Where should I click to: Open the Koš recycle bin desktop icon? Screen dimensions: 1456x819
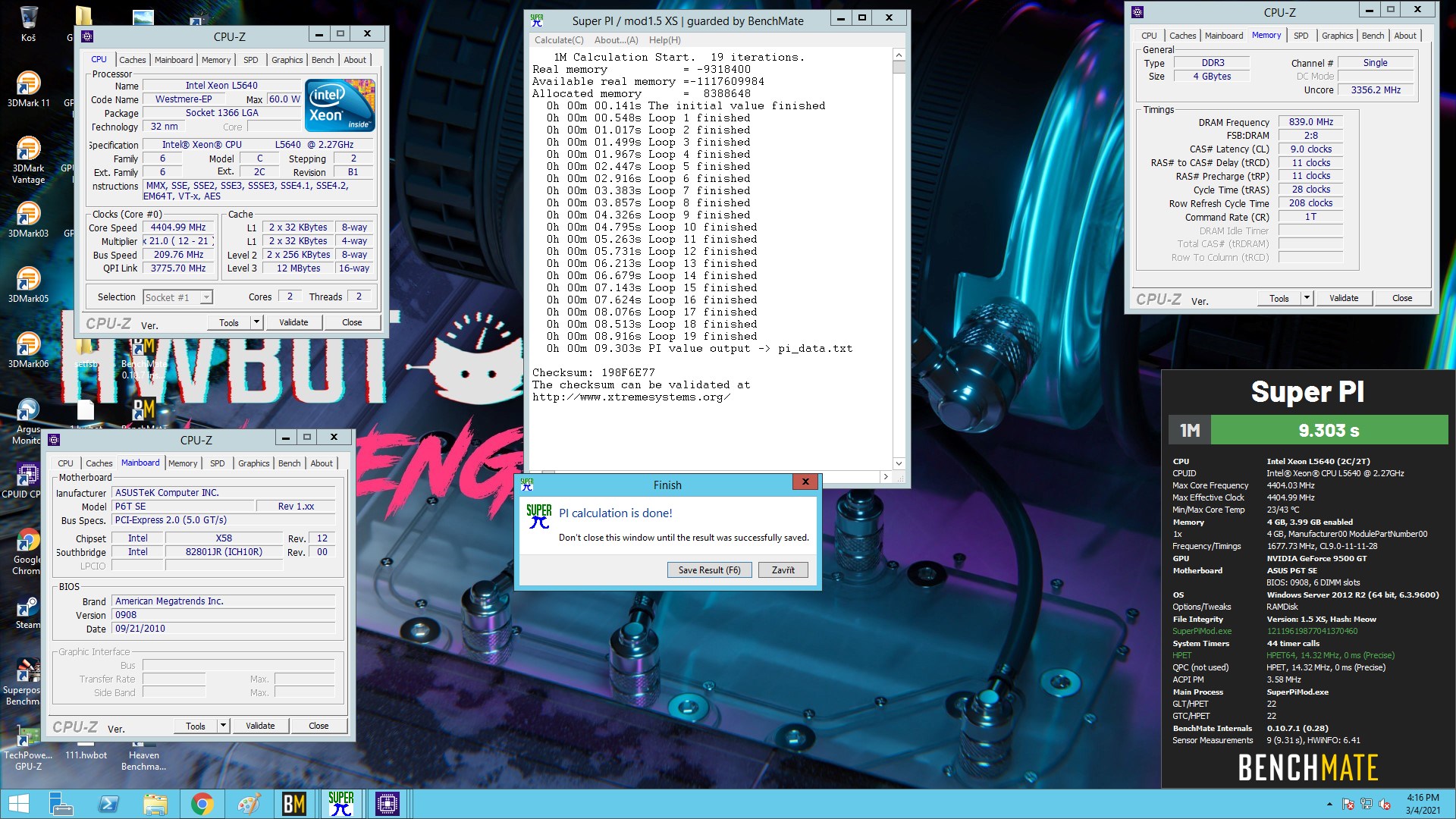coord(28,23)
